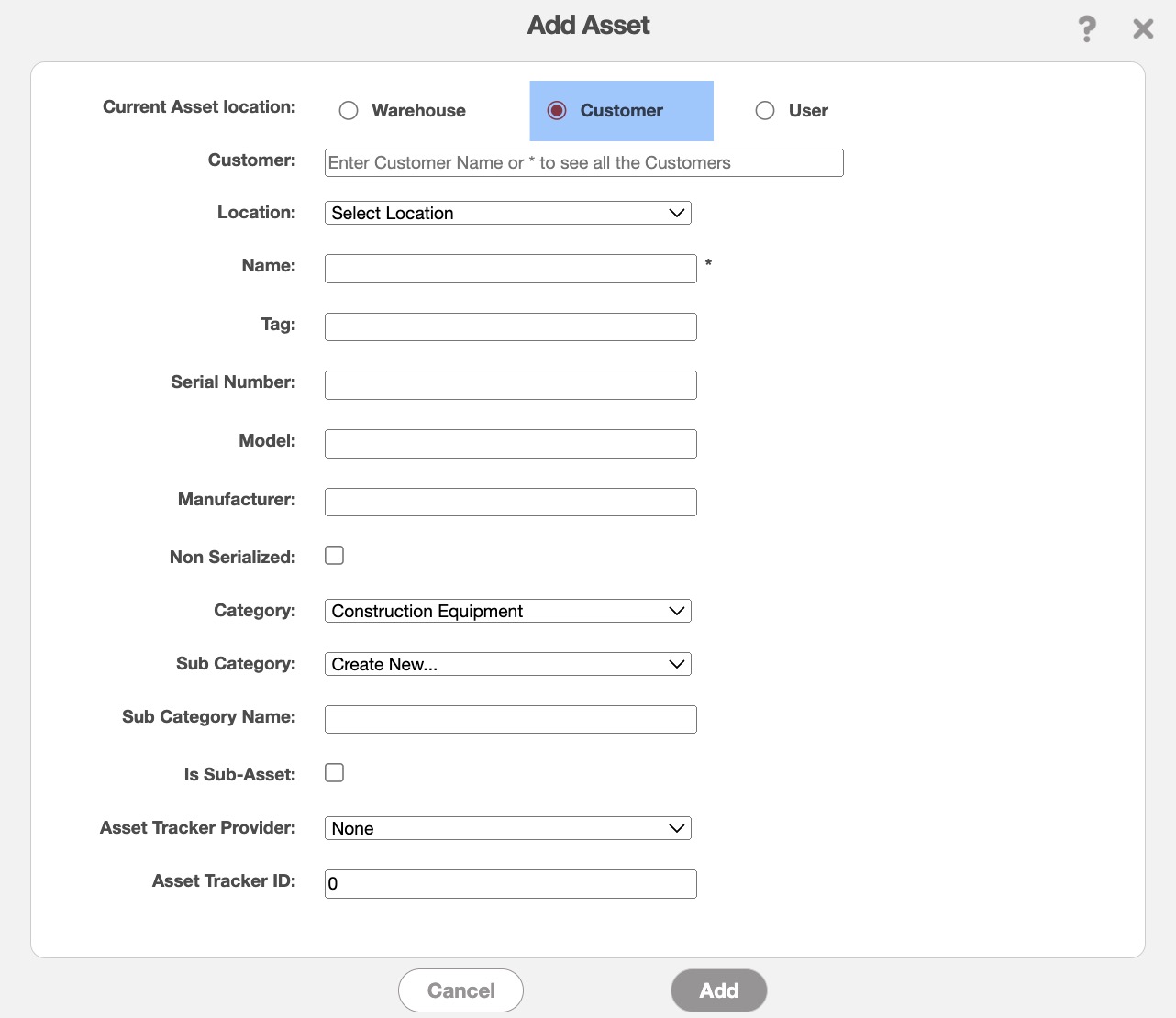Close the Add Asset dialog
Image resolution: width=1176 pixels, height=1018 pixels.
click(x=1143, y=28)
